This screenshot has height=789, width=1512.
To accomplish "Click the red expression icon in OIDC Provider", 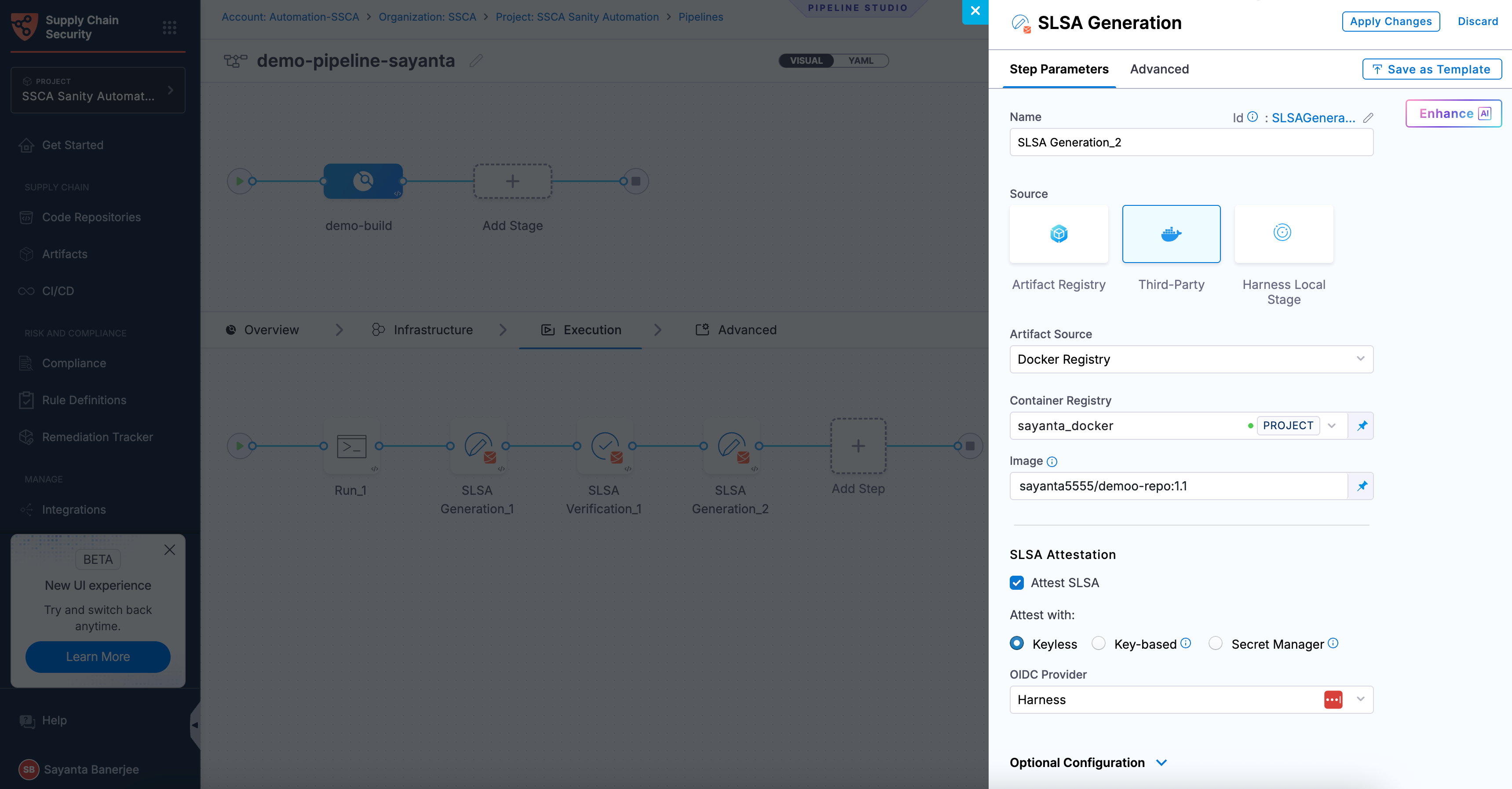I will coord(1333,700).
